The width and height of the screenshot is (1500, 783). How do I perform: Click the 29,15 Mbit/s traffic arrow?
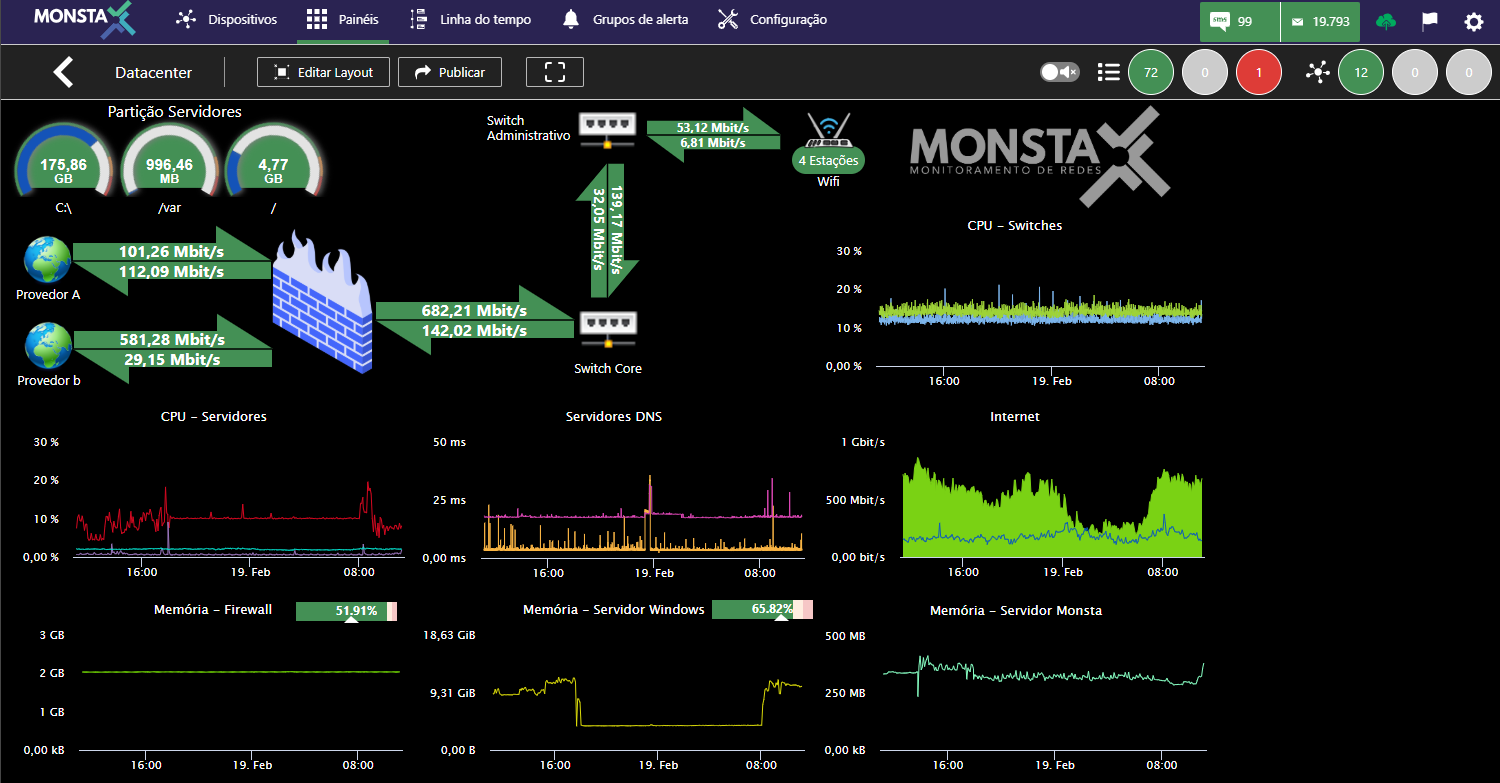point(172,360)
